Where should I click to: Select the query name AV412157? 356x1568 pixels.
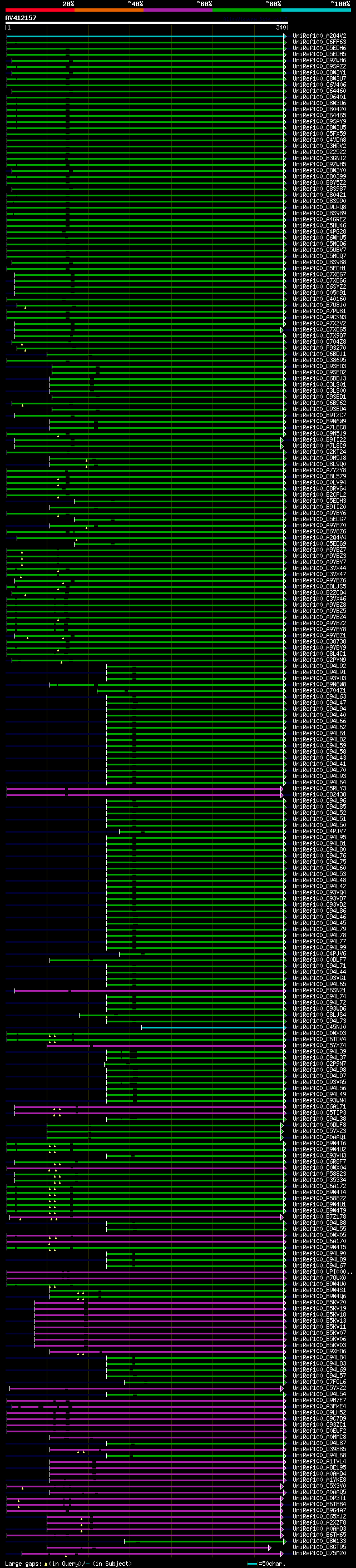(21, 18)
